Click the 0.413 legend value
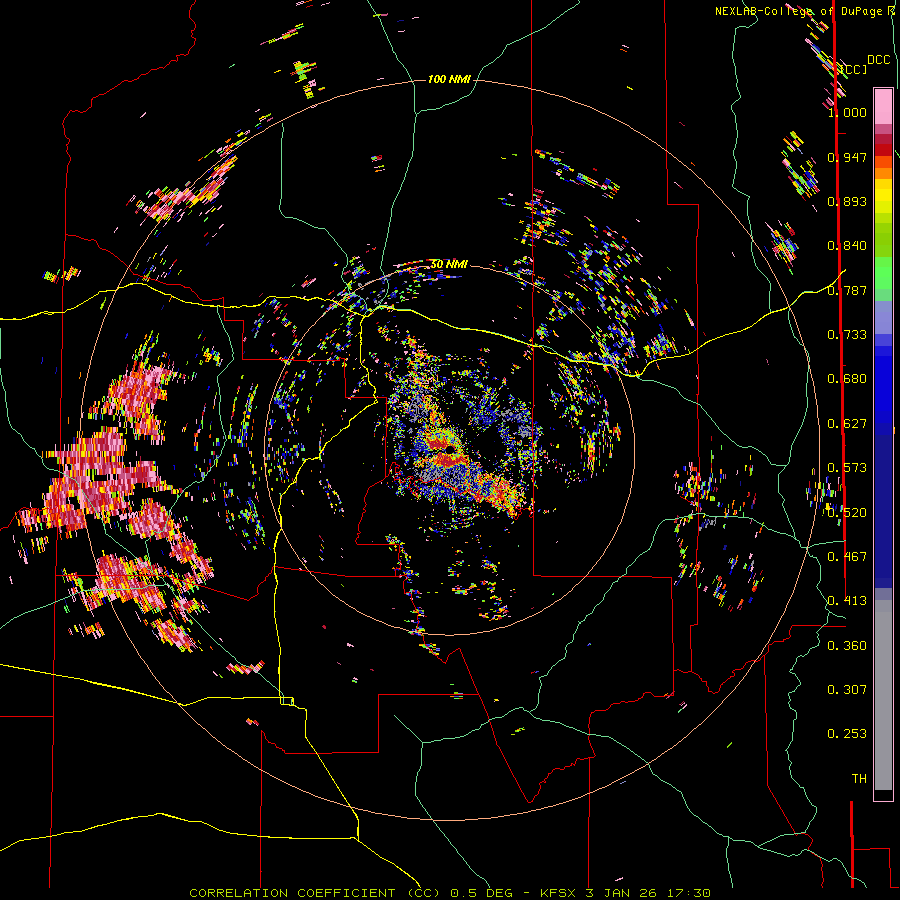The height and width of the screenshot is (900, 900). (x=847, y=601)
